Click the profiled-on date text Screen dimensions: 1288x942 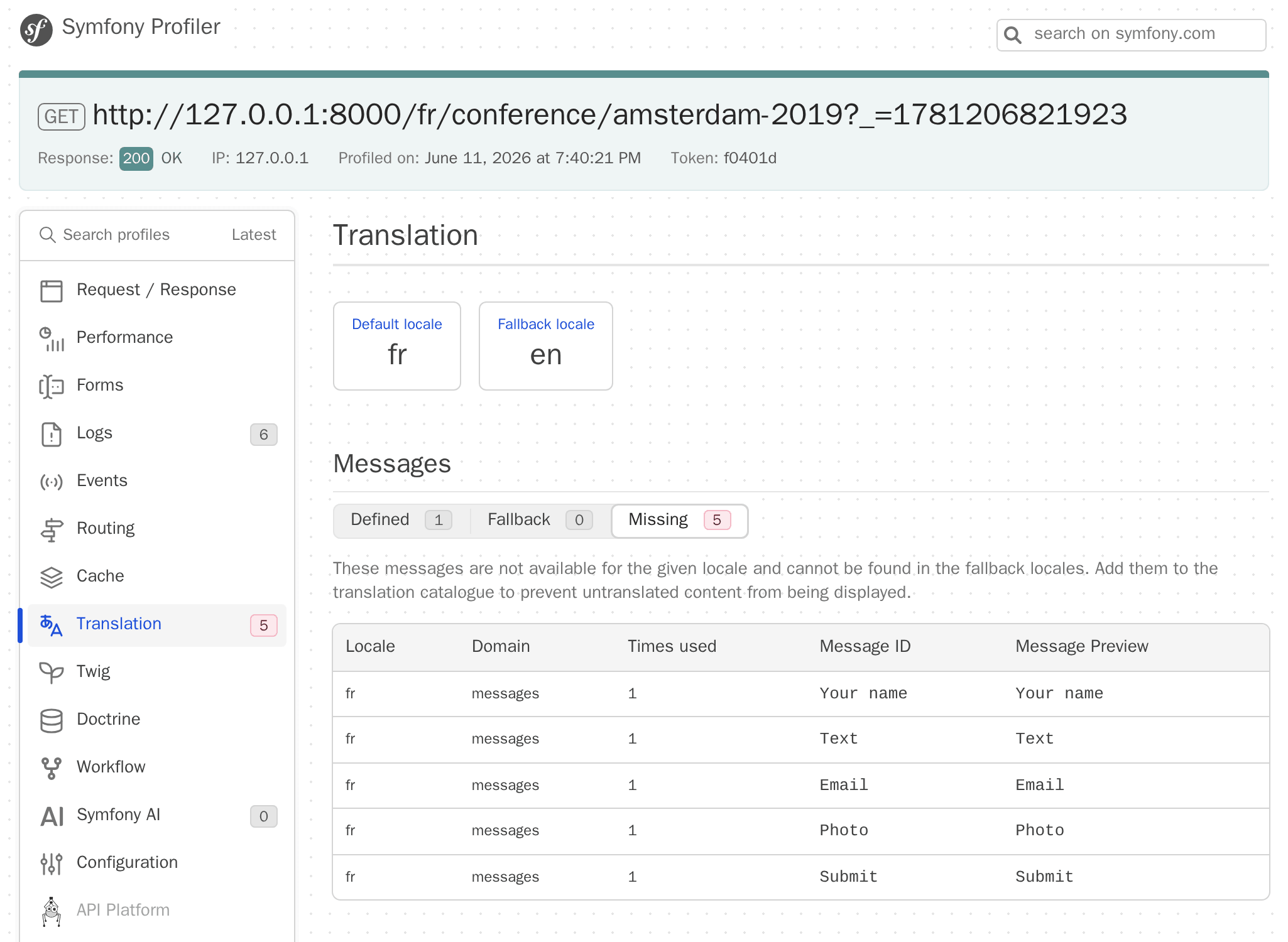pyautogui.click(x=533, y=158)
